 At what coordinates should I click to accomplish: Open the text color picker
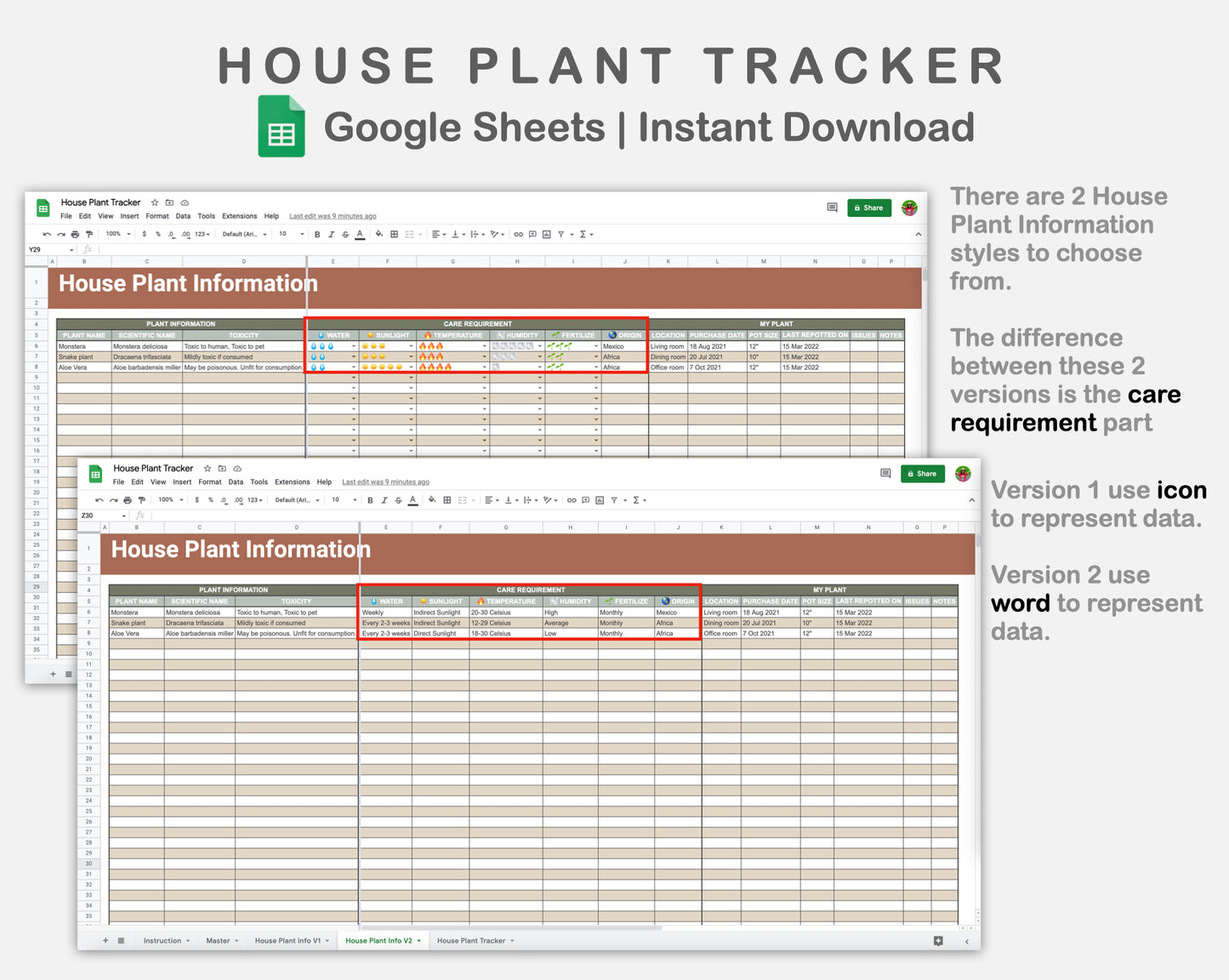point(411,500)
